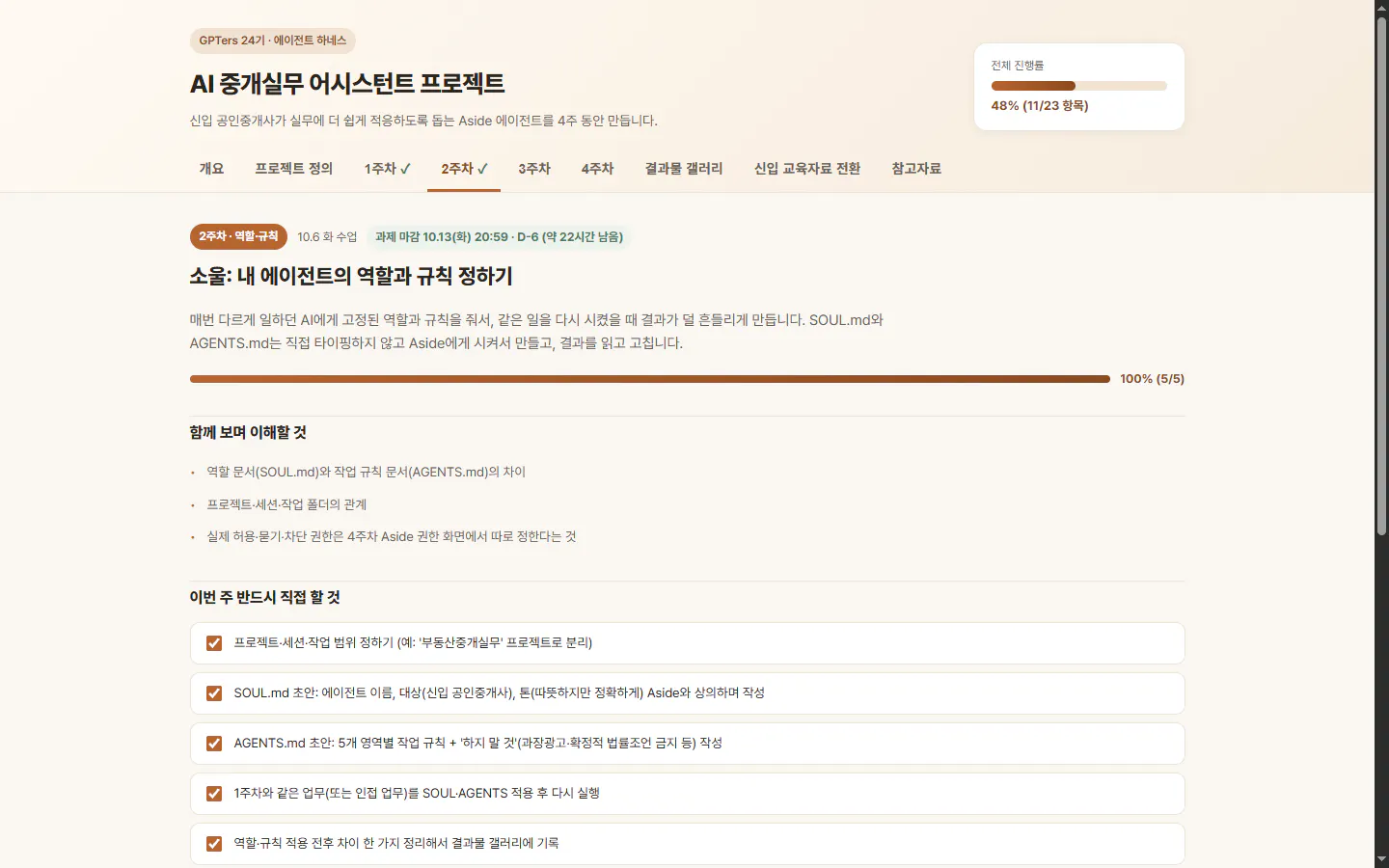
Task: Open the 참고자료 tab
Action: 916,169
